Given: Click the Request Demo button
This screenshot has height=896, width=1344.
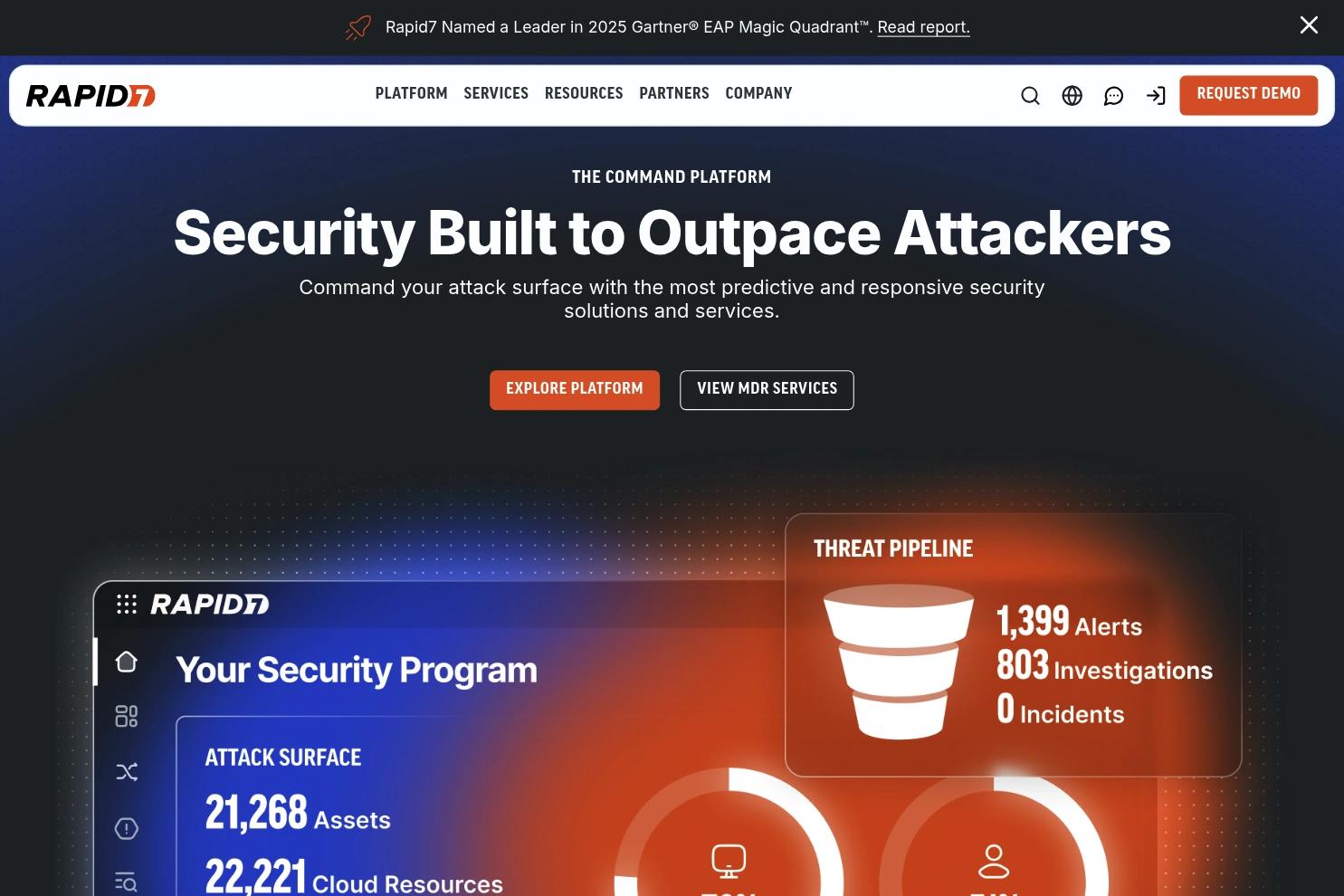Looking at the screenshot, I should tap(1248, 95).
